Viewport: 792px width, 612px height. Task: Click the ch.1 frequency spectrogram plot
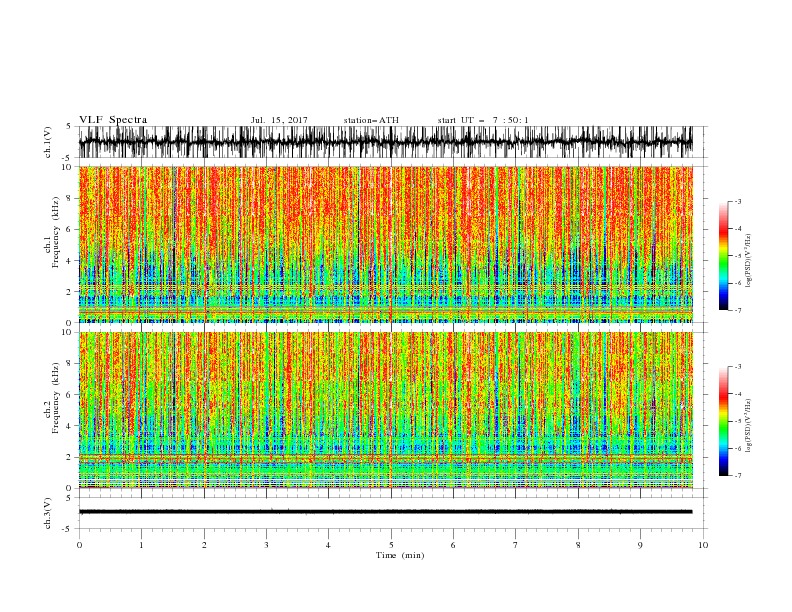pos(386,244)
